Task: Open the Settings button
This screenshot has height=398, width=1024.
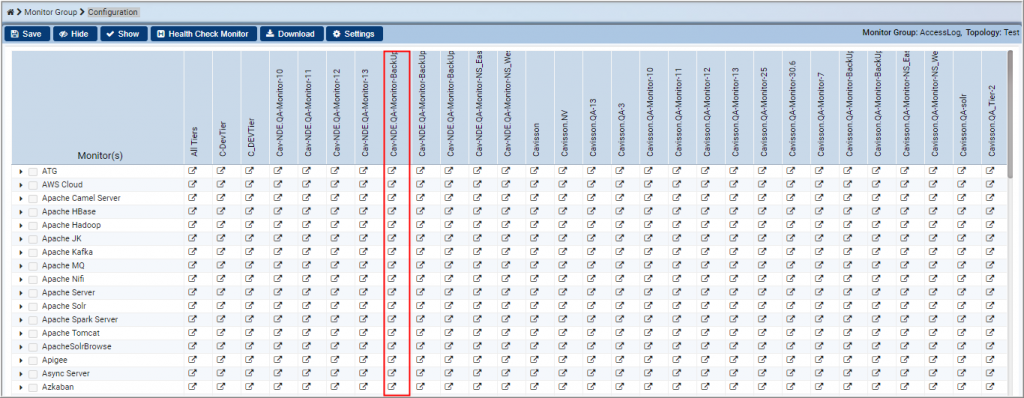Action: click(x=354, y=34)
